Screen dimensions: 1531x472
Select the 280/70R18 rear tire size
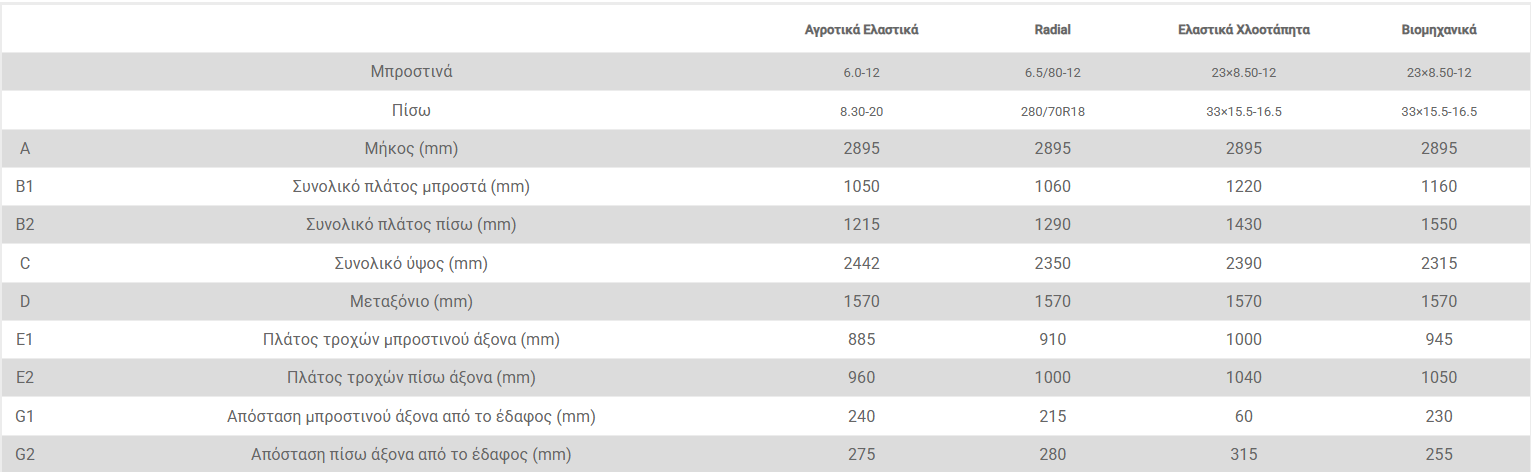[1052, 111]
